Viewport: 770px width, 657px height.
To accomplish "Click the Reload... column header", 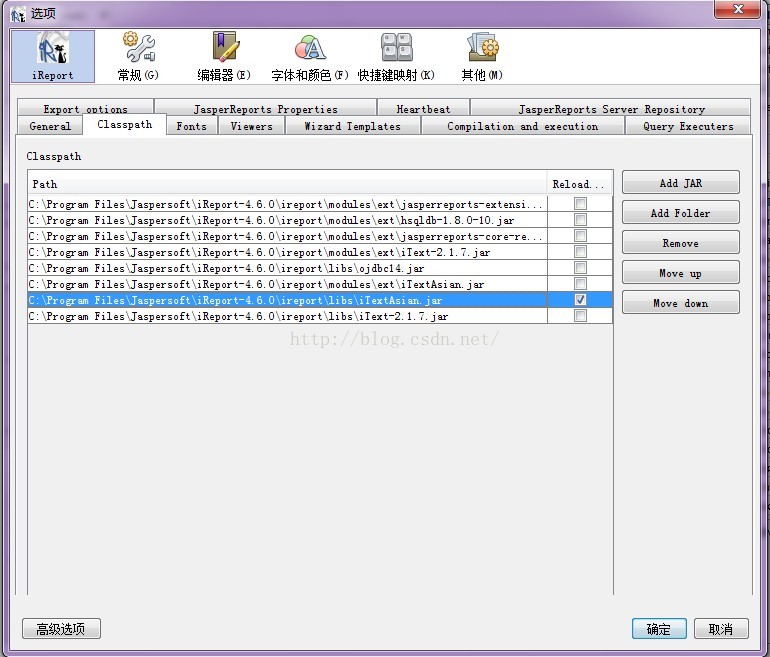I will [580, 184].
